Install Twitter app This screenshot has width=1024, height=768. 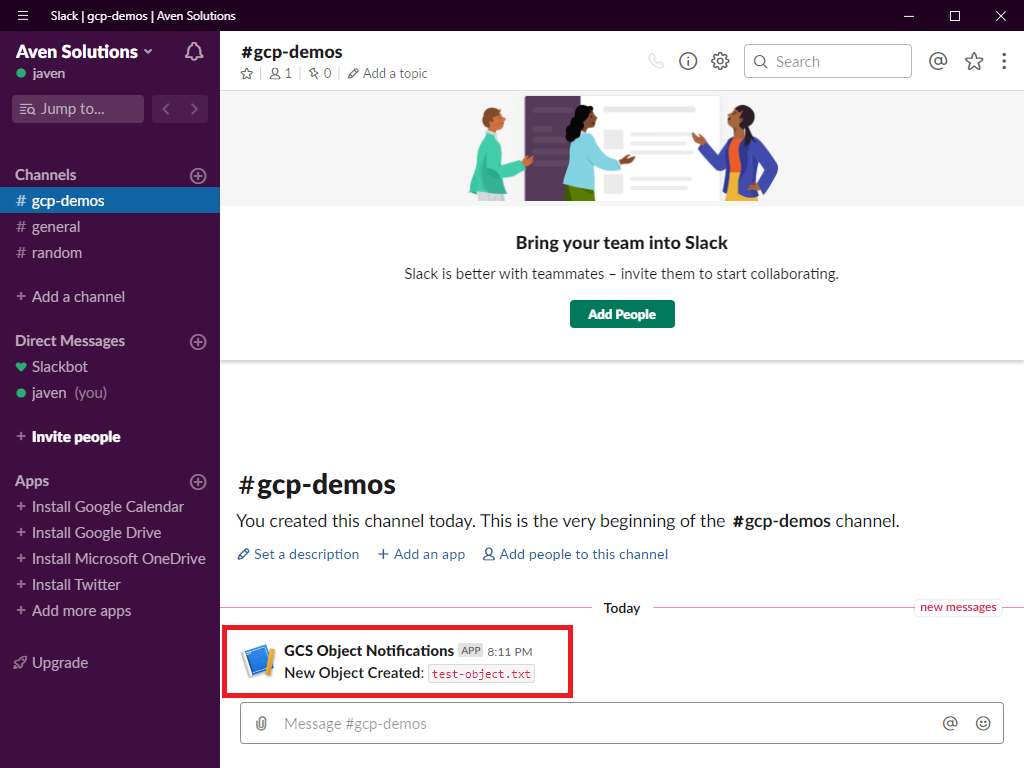pos(69,585)
